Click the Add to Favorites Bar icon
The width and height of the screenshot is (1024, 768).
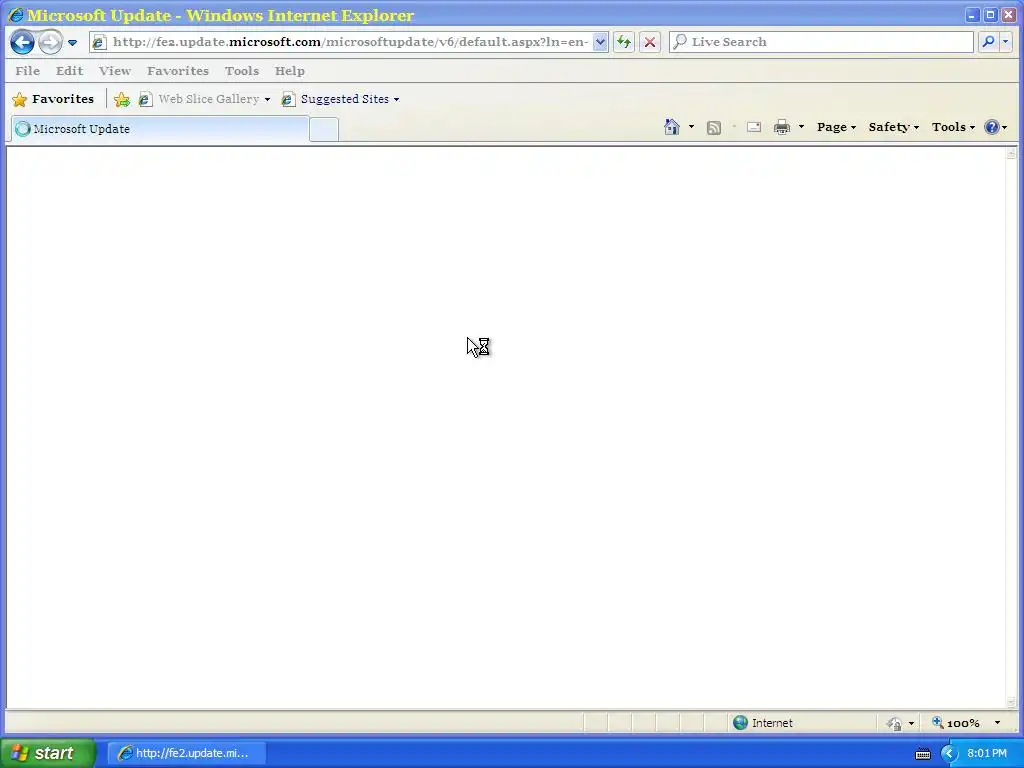(x=121, y=99)
